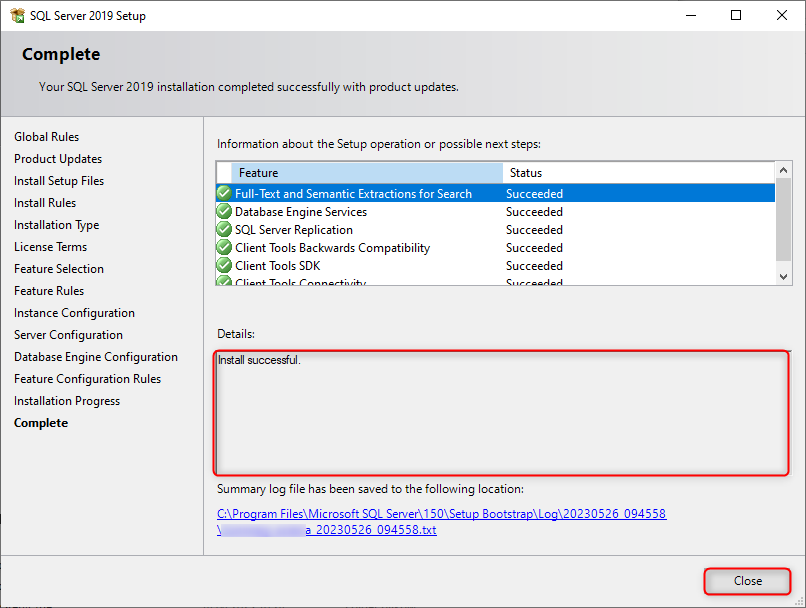Screen dimensions: 806x608
Task: Click the Feature Selection step
Action: click(x=59, y=269)
